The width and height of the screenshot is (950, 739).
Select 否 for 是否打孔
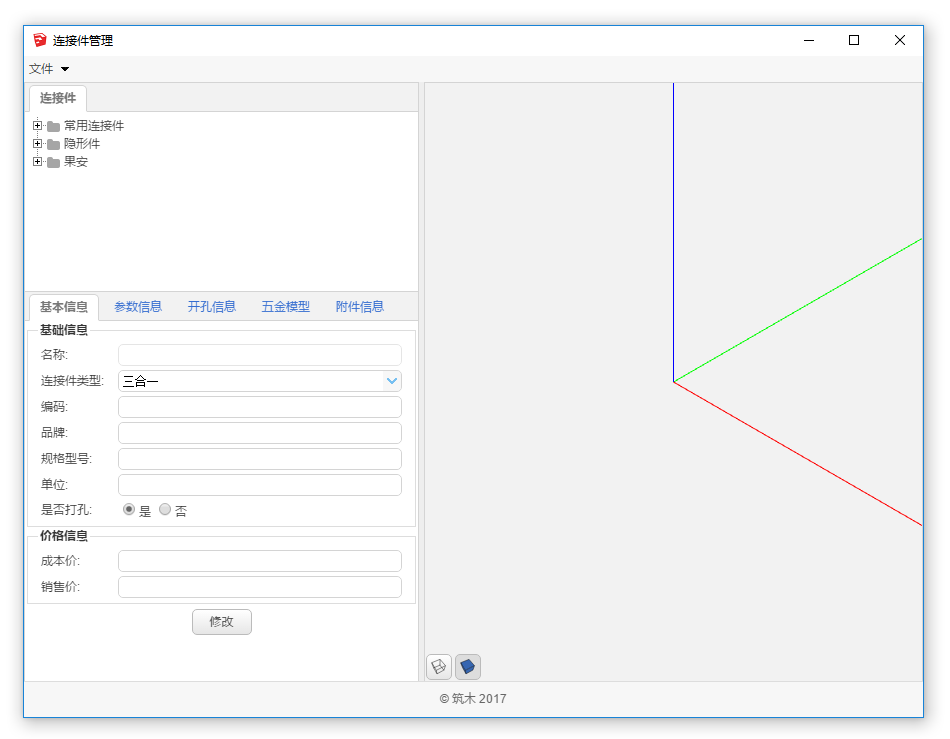point(165,510)
